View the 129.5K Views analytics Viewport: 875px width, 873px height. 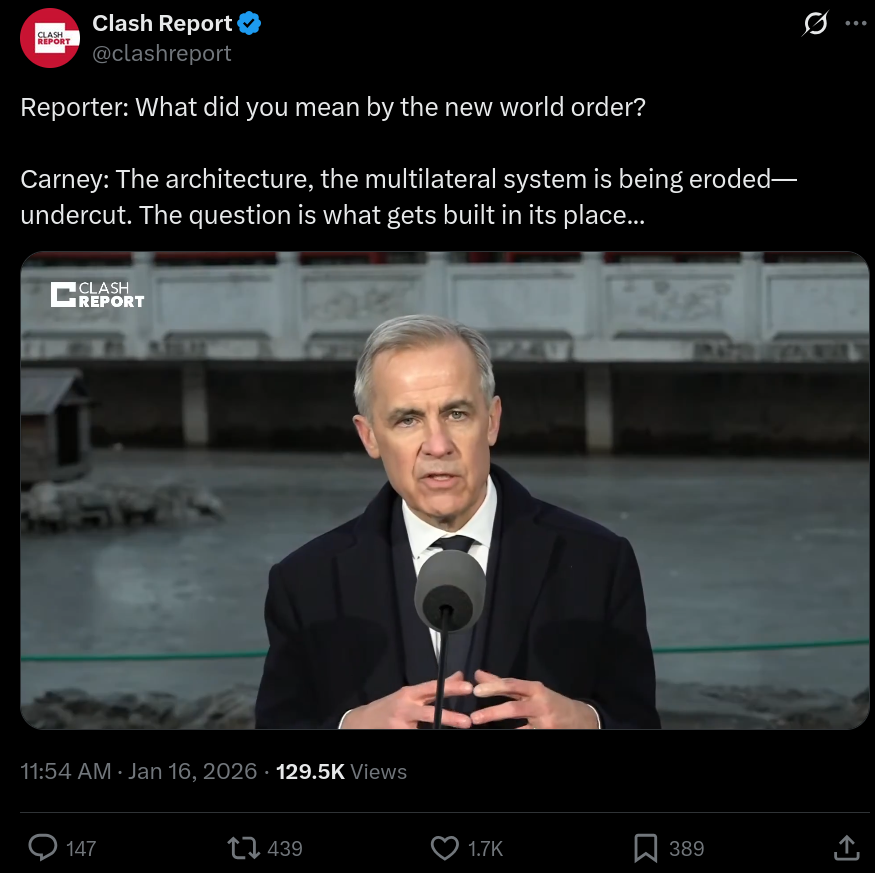click(341, 771)
